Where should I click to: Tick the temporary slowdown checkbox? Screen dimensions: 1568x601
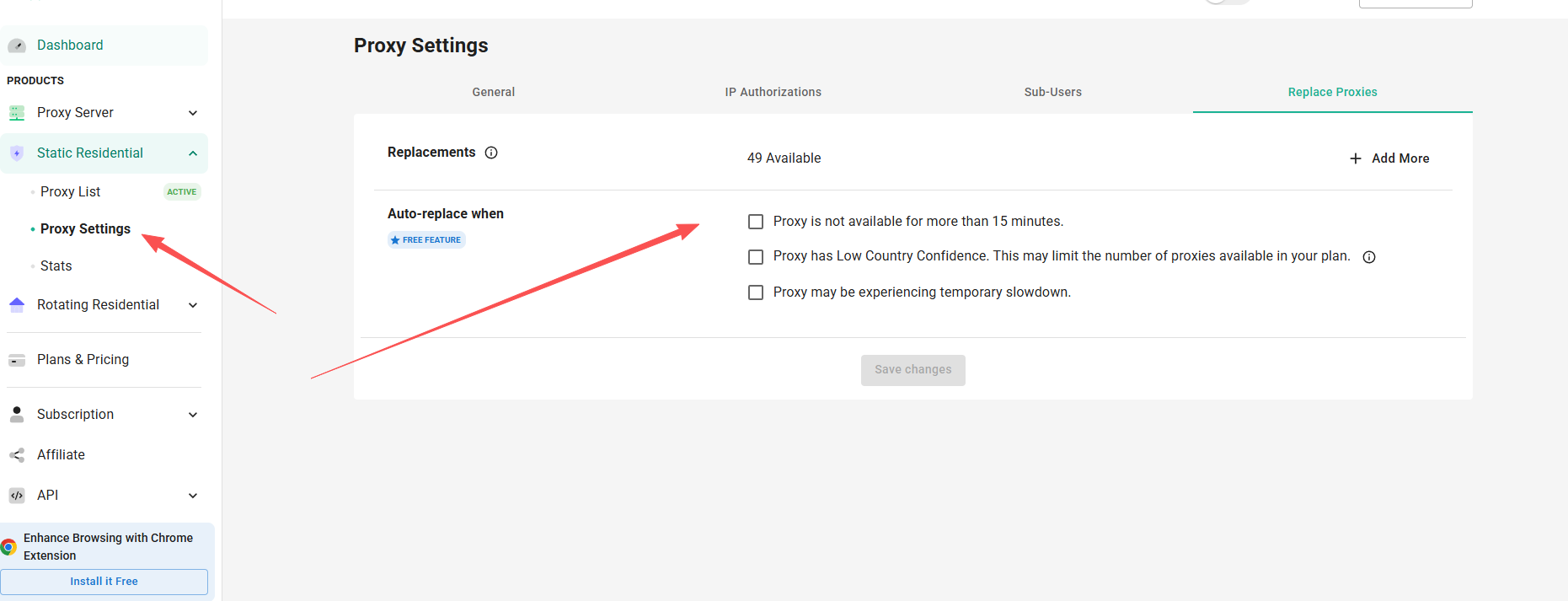[756, 292]
